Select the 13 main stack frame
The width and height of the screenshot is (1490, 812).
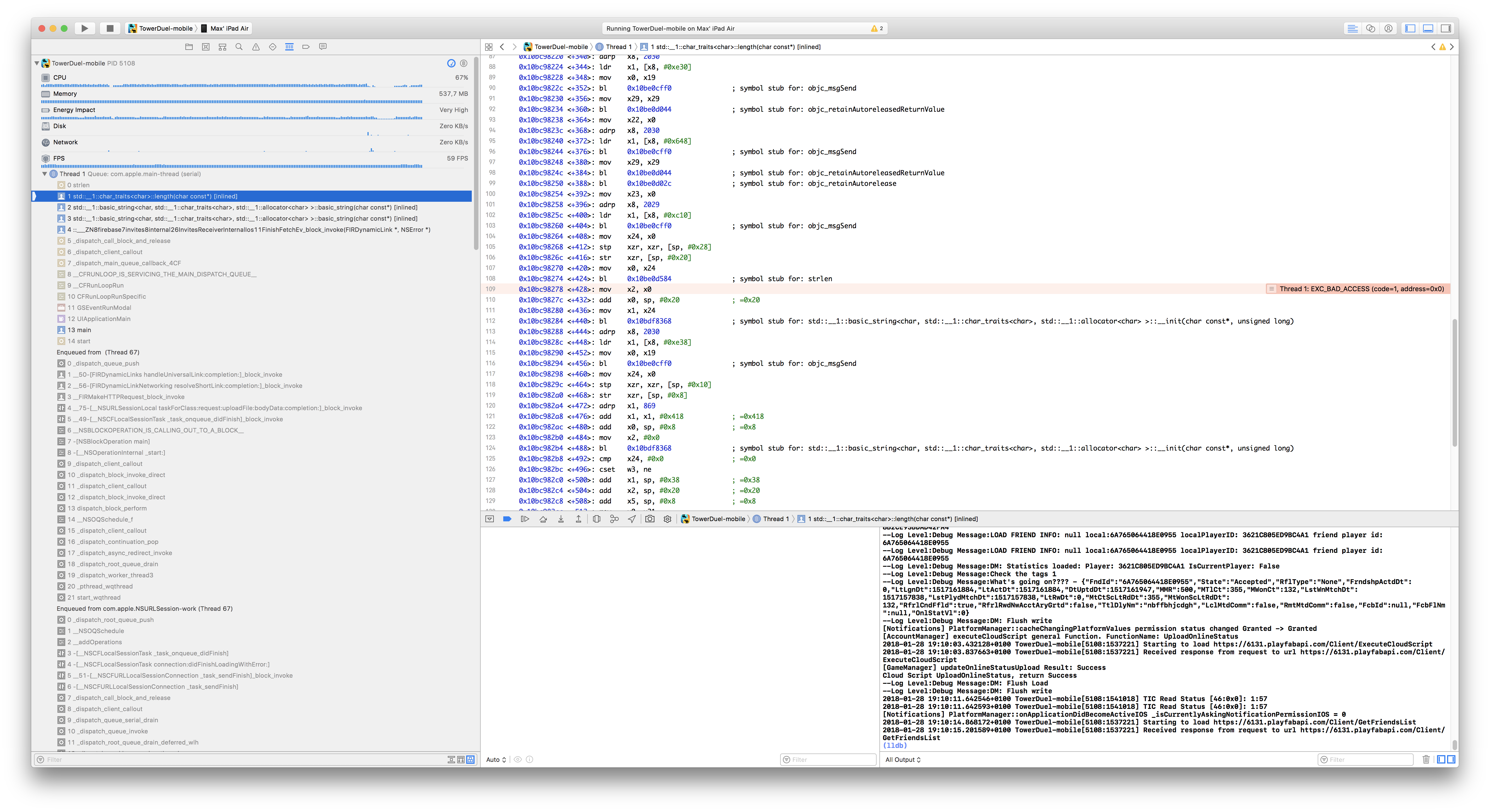point(79,330)
